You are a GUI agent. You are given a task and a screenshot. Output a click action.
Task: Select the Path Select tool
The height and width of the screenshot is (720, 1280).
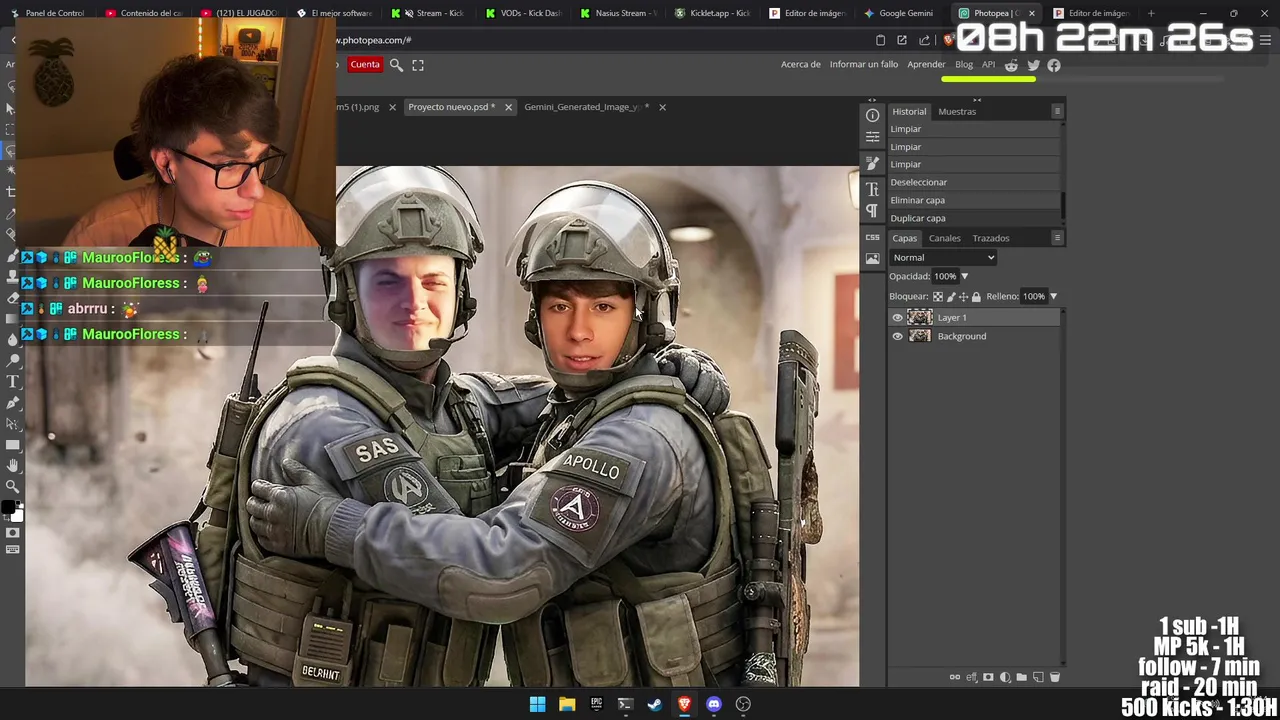[13, 424]
